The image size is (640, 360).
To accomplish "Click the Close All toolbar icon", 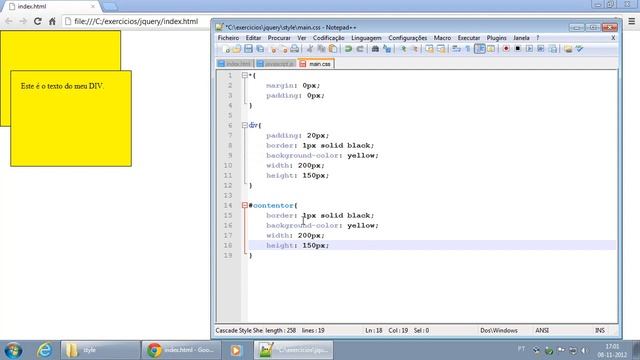I will 284,49.
